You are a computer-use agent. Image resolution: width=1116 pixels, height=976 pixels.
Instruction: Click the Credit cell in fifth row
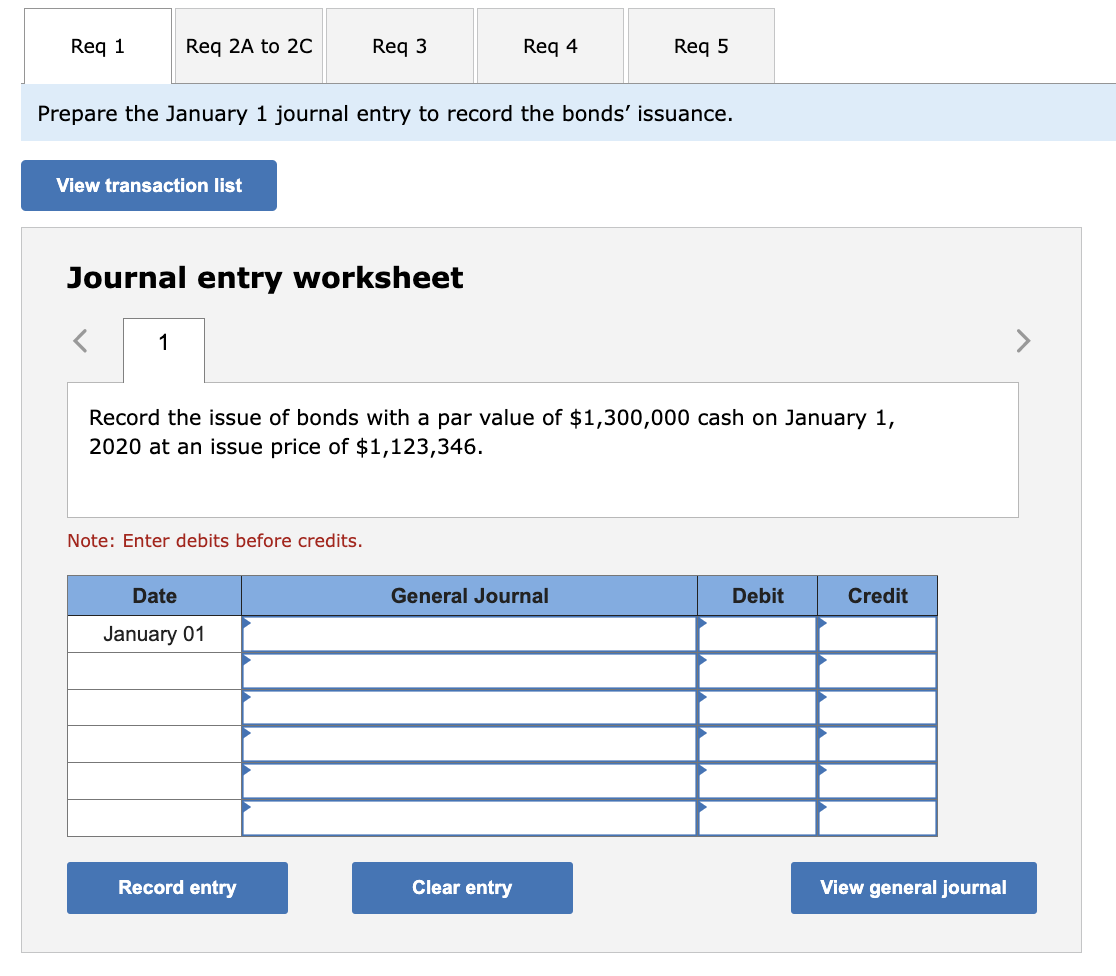[878, 781]
